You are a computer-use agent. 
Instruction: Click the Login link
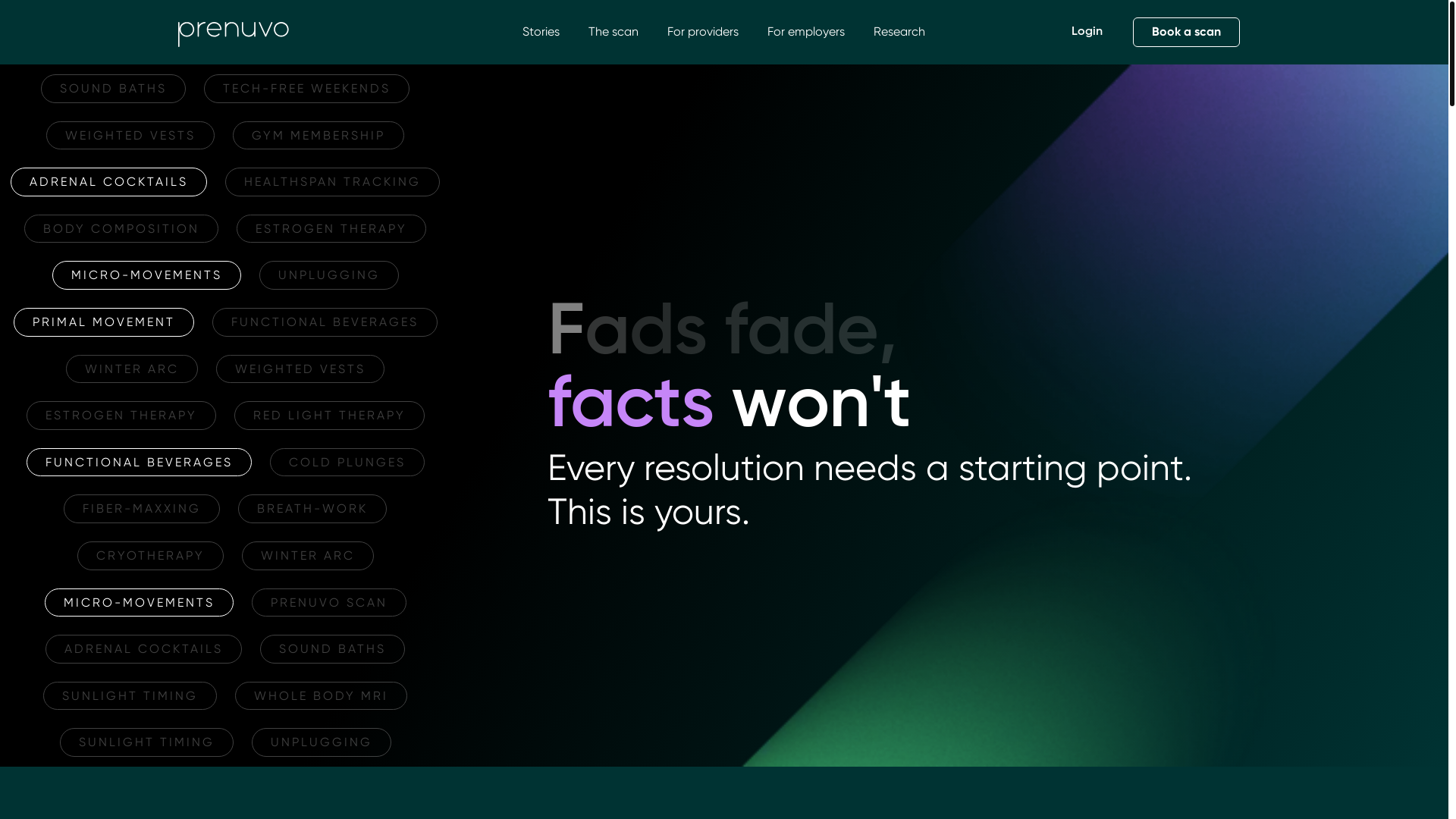pos(1087,31)
